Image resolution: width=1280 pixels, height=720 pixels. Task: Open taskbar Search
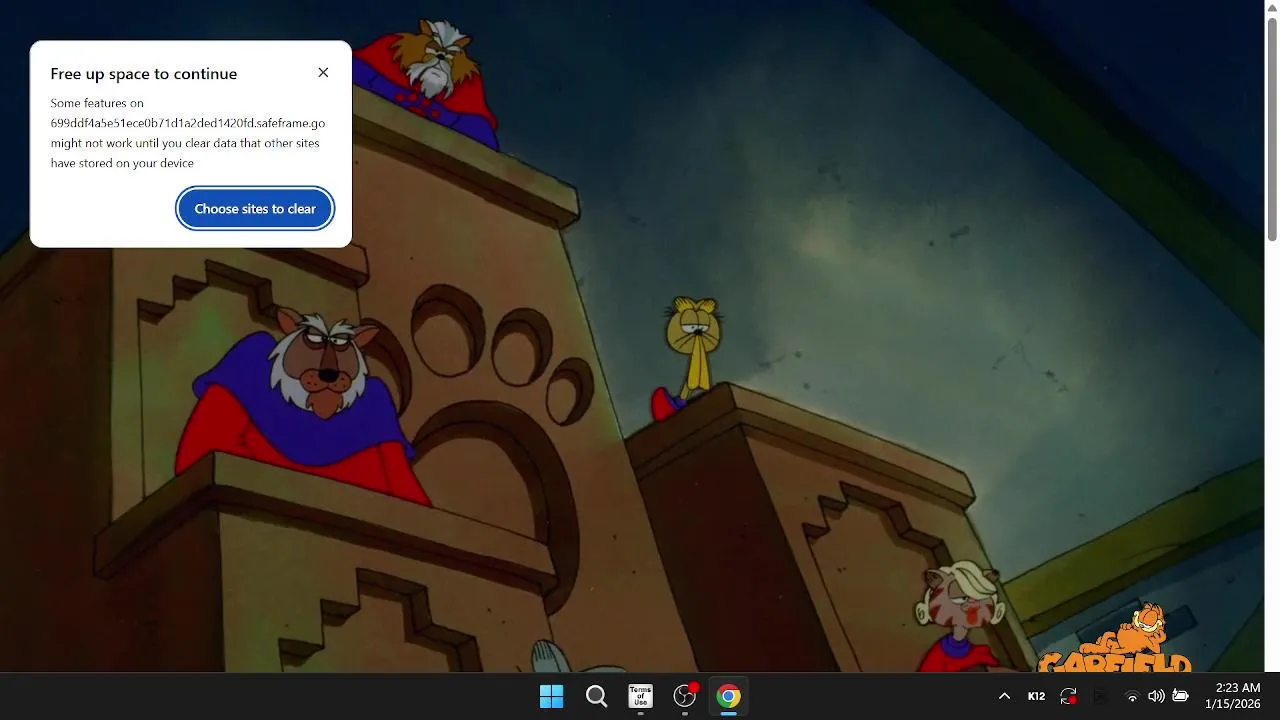click(596, 697)
